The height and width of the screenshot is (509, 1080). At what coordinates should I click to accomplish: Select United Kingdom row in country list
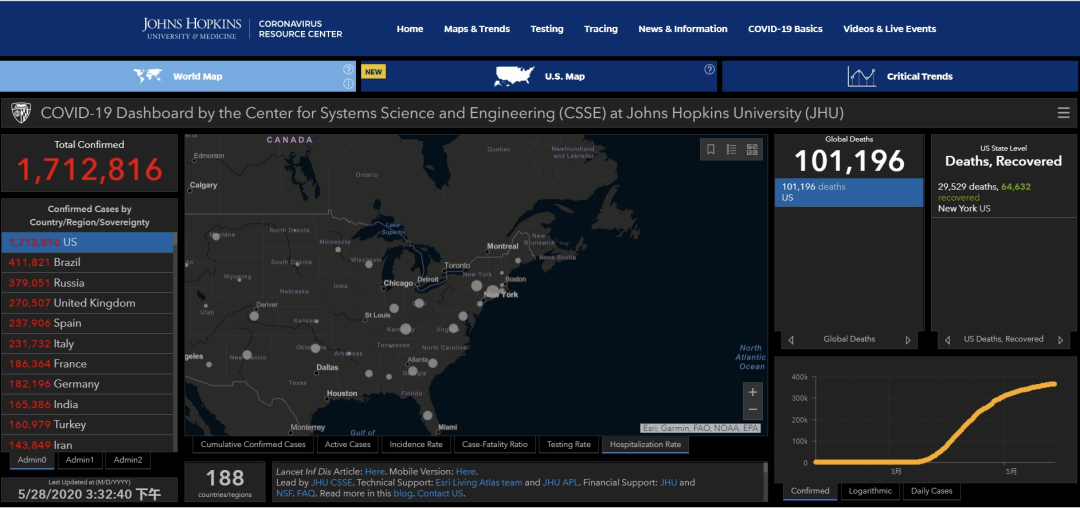coord(87,303)
